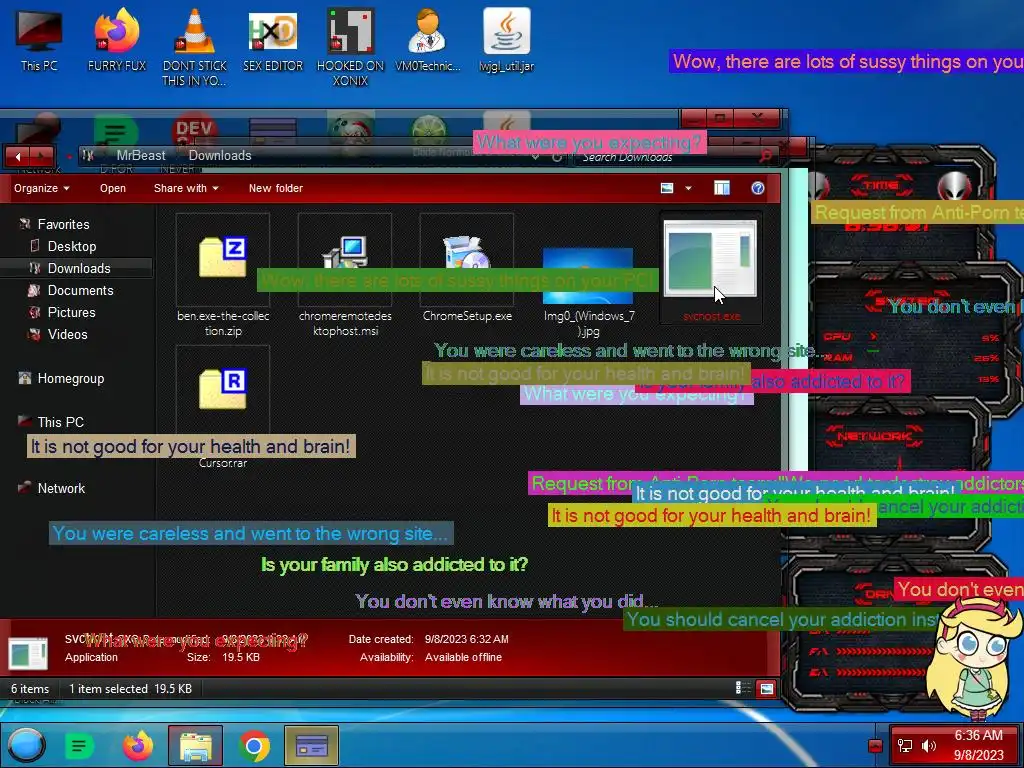Open the green notes app on taskbar
The image size is (1024, 768).
click(79, 745)
